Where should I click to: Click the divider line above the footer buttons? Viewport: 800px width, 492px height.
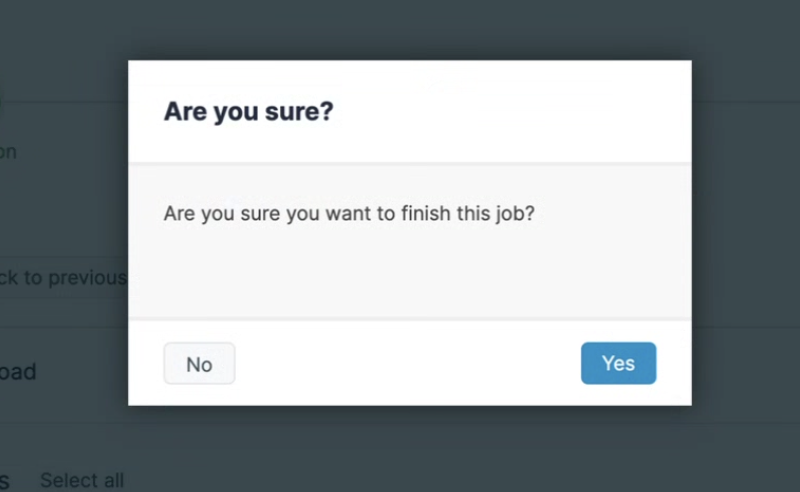click(x=410, y=319)
